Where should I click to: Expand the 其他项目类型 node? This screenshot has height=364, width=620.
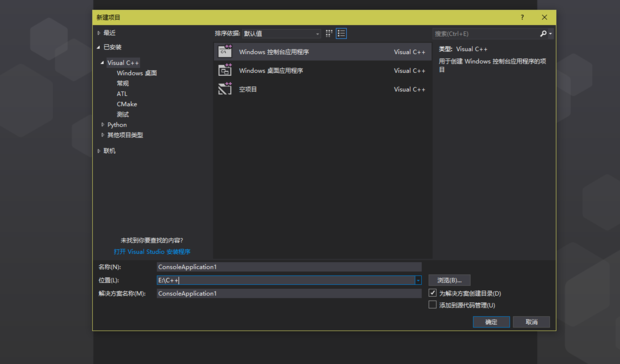102,135
